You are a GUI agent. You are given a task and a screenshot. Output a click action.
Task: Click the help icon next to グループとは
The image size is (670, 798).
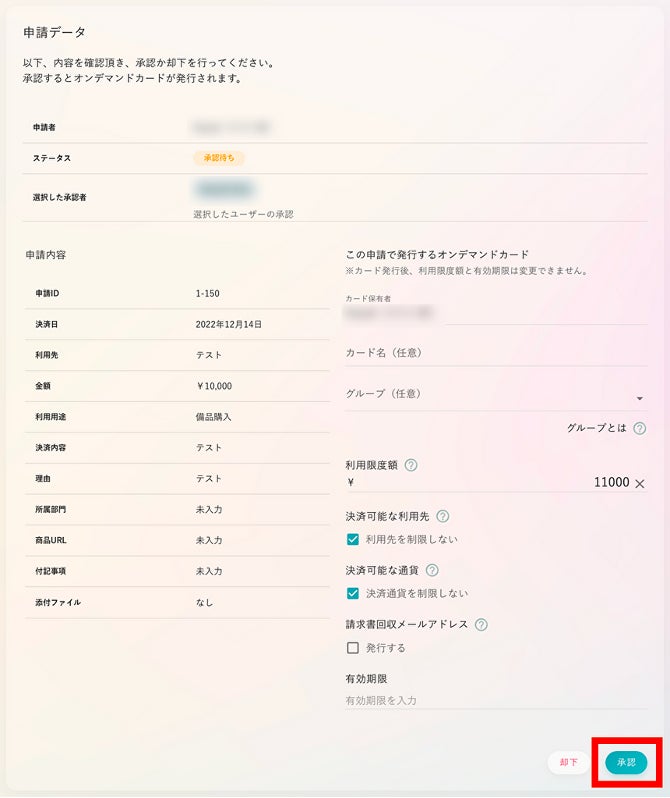[x=639, y=429]
